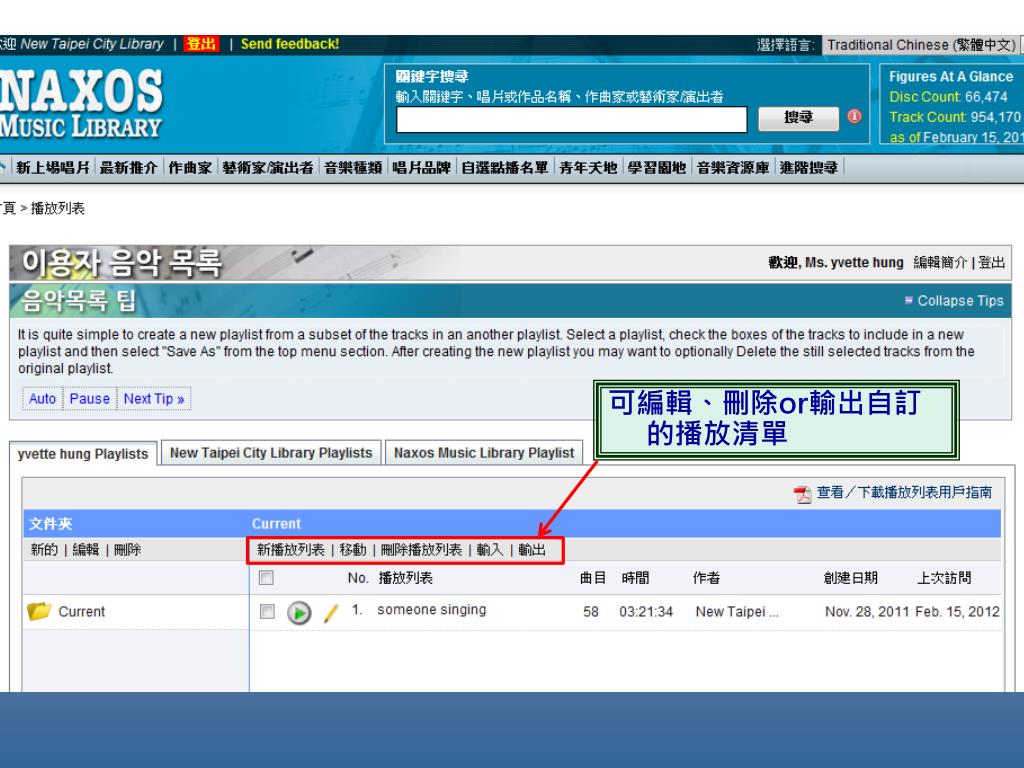
Task: Open the Current folder icon
Action: coord(39,611)
